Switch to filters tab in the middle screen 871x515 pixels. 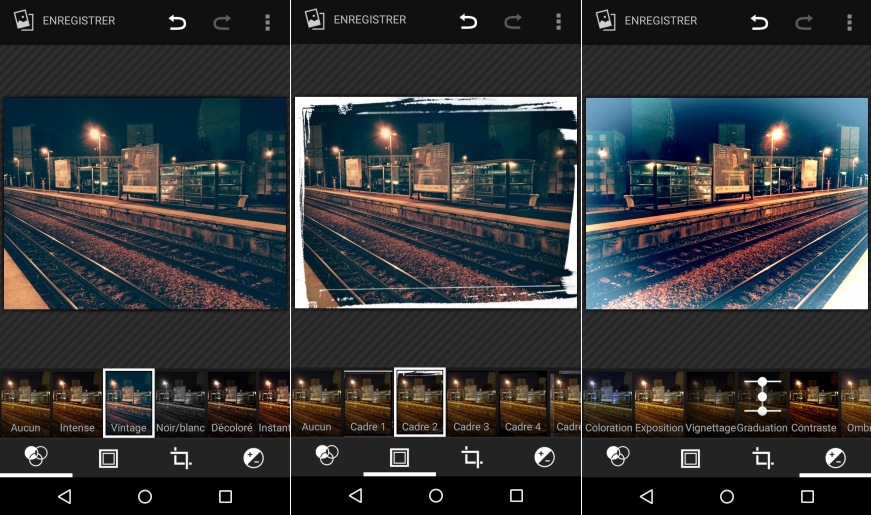pyautogui.click(x=327, y=456)
